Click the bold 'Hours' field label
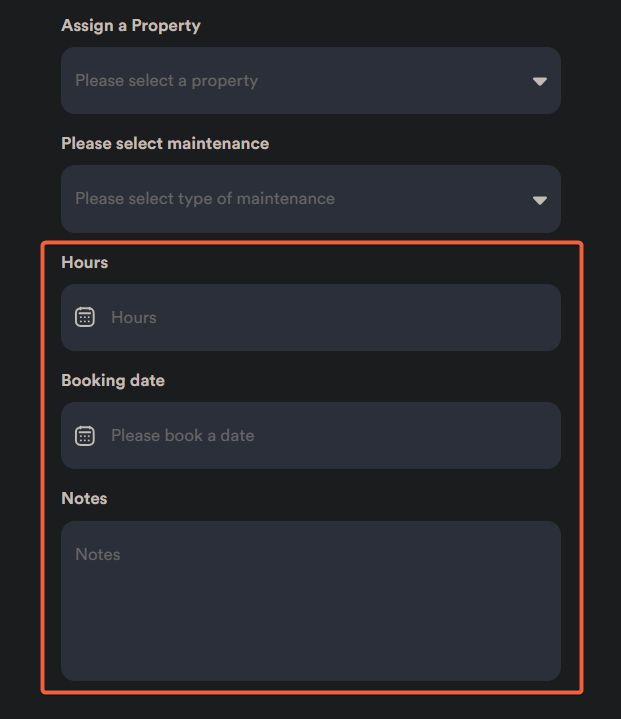 pos(85,262)
